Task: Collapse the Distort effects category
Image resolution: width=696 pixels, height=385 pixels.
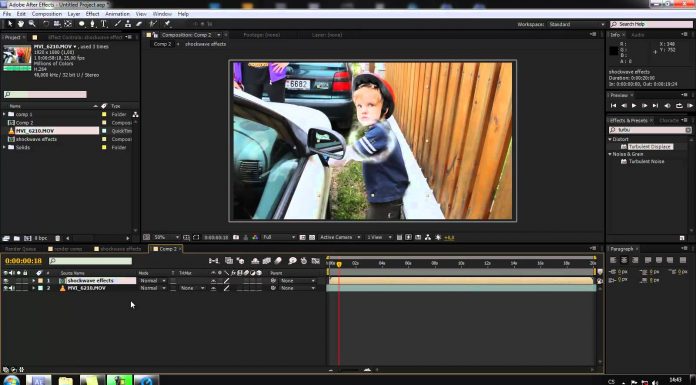Action: (x=610, y=139)
